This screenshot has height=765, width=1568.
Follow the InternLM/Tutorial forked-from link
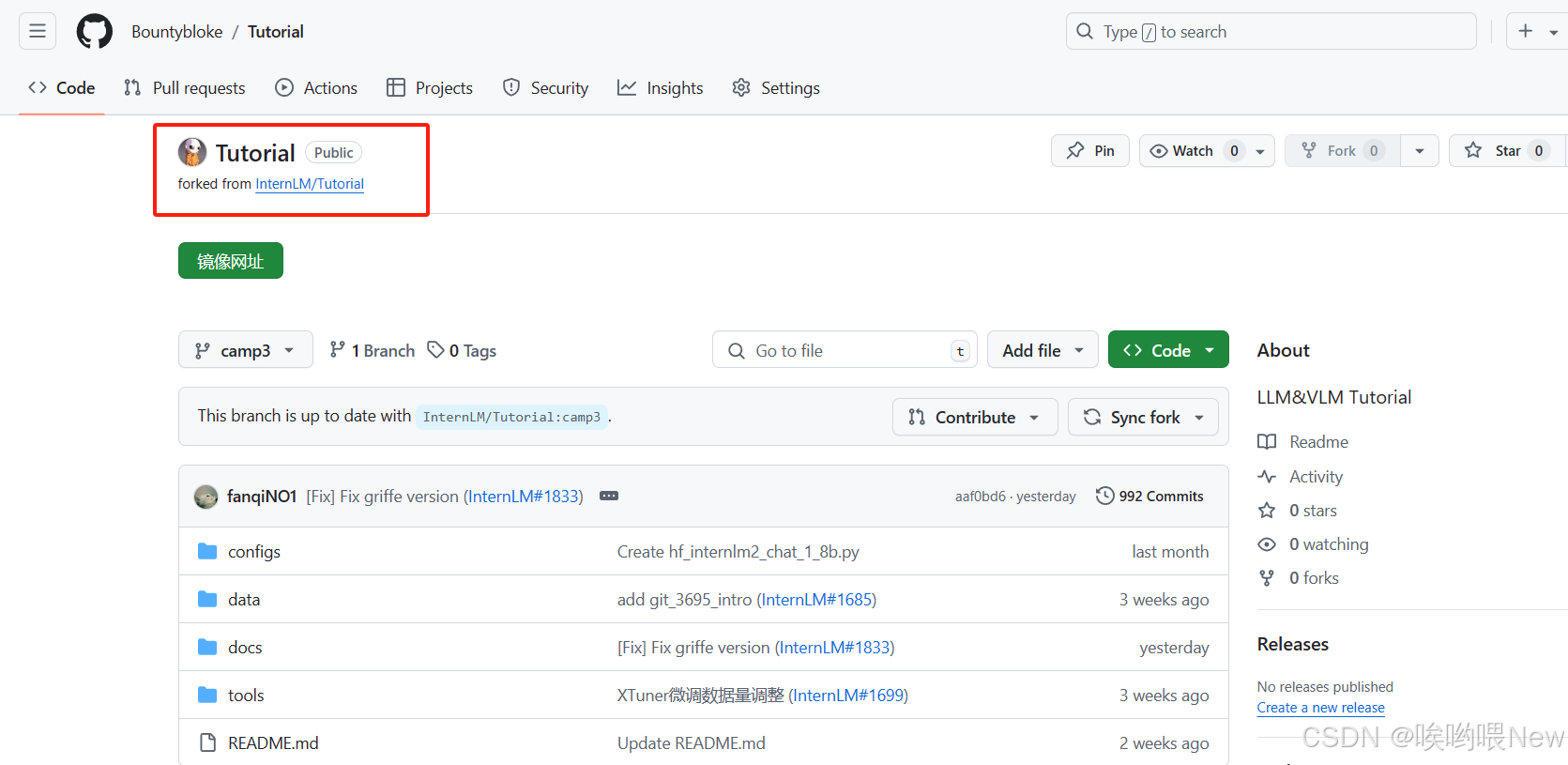coord(310,184)
